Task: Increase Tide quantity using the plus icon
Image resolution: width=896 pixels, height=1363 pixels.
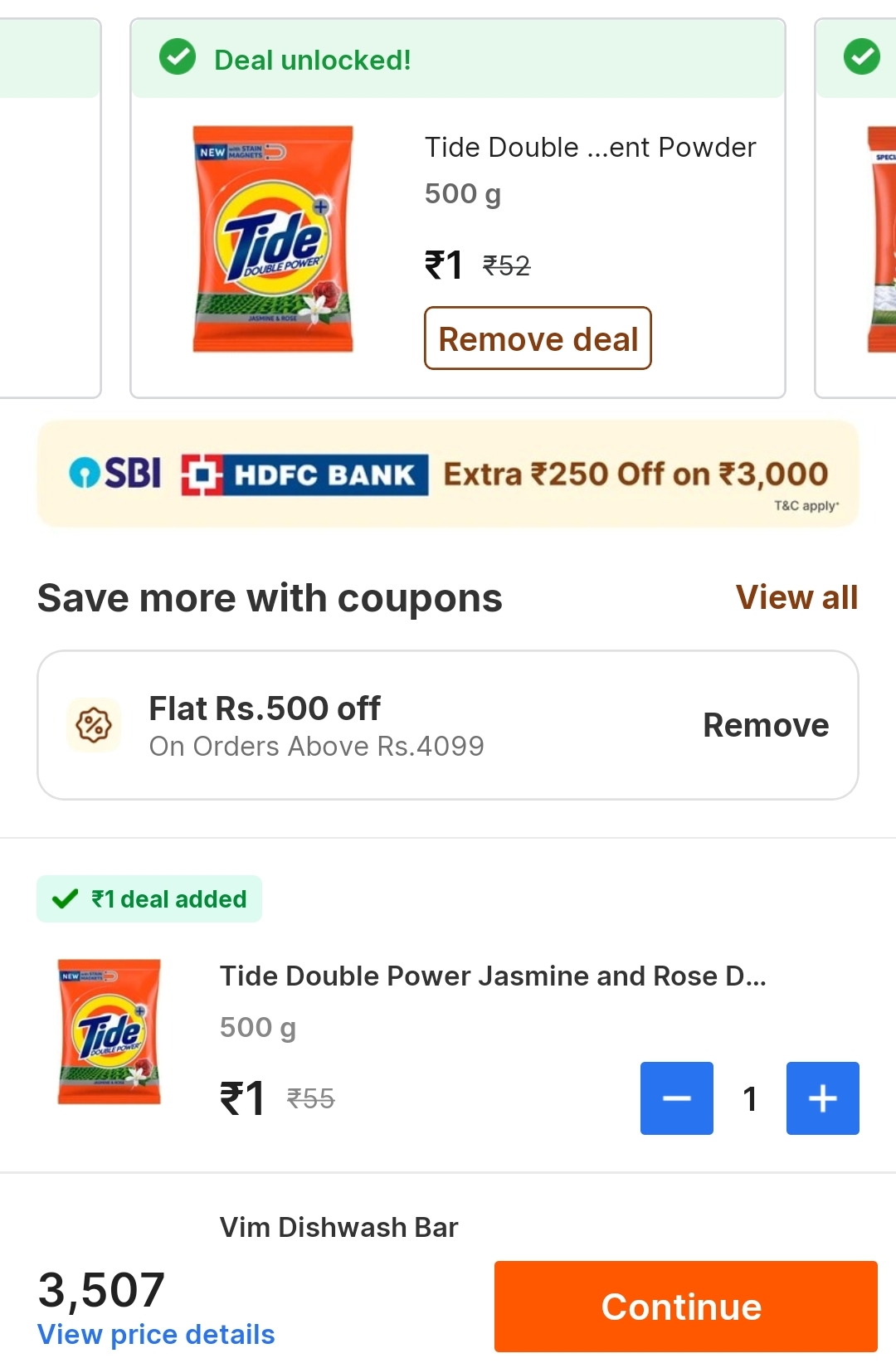Action: [x=822, y=1098]
